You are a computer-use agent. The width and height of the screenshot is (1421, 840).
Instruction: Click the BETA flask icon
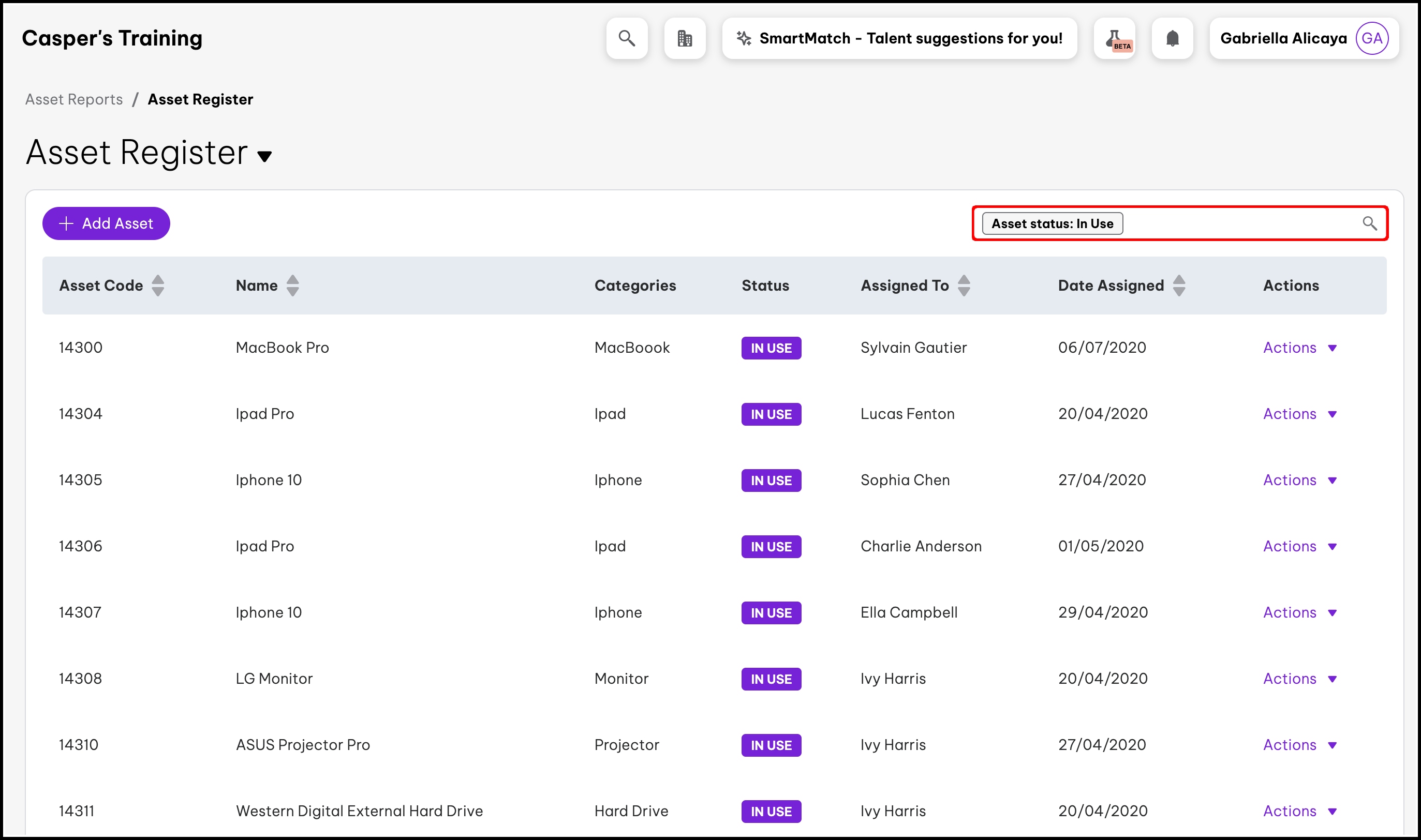tap(1114, 38)
